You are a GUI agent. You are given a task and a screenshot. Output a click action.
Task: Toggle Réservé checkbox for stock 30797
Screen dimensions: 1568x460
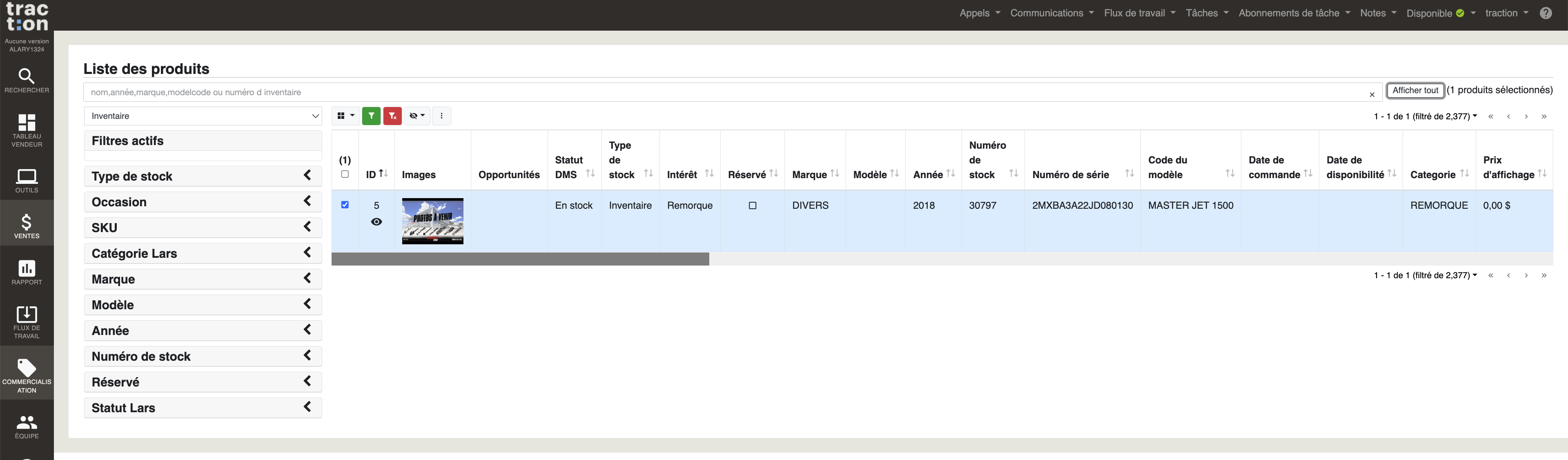tap(752, 205)
